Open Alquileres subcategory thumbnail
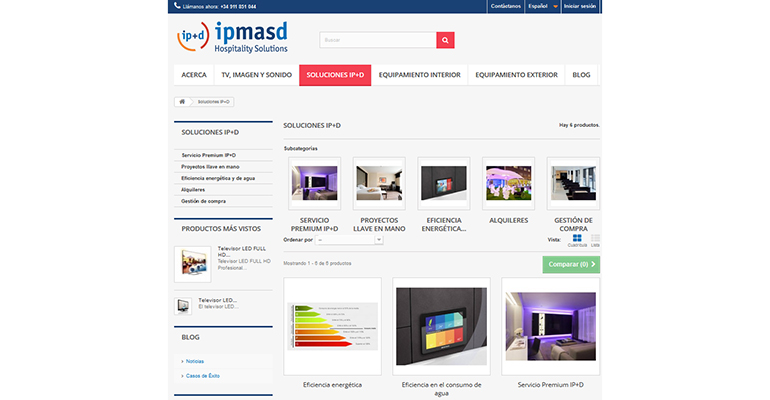The width and height of the screenshot is (770, 400). [x=509, y=183]
